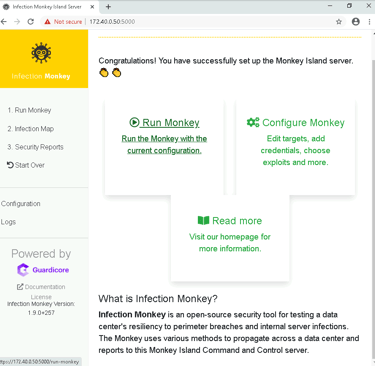Click the Infection Monkey logo icon
The height and width of the screenshot is (366, 375).
(x=41, y=53)
